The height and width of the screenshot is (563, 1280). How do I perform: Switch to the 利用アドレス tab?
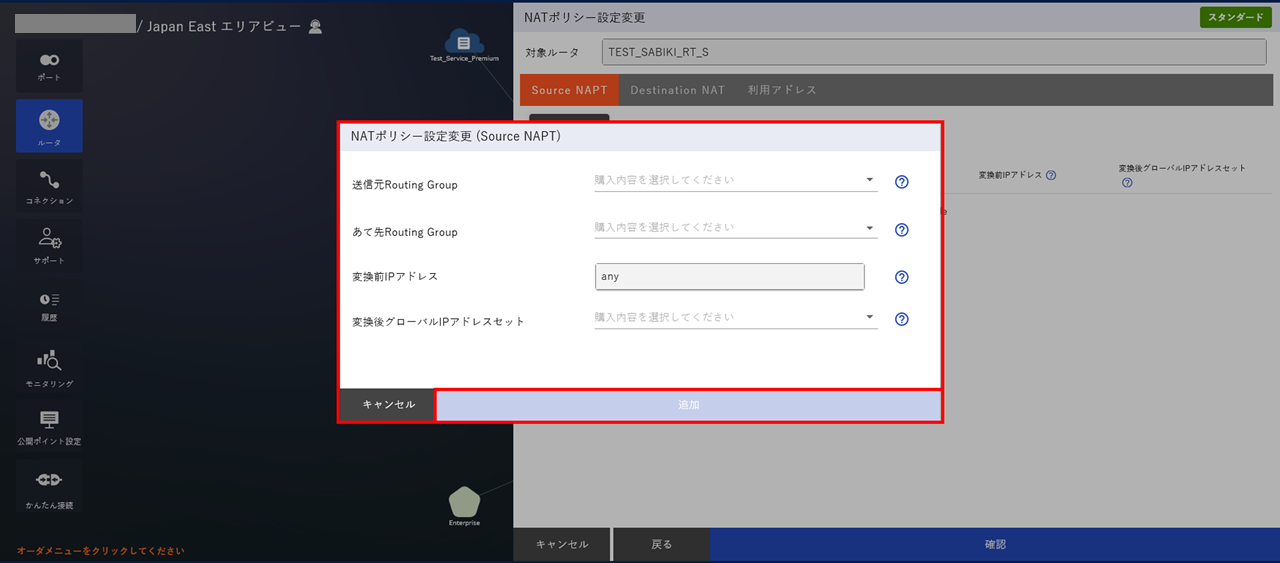[782, 90]
